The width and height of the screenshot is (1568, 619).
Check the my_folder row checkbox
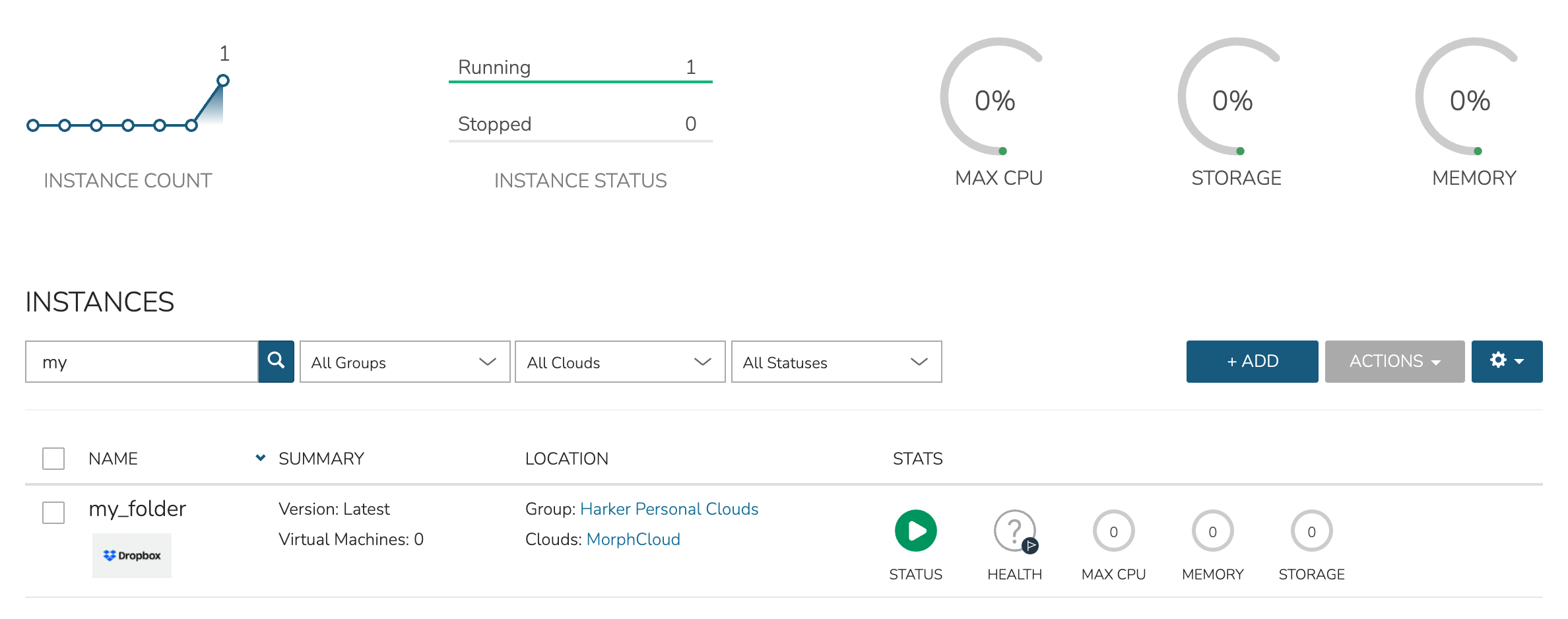pos(53,513)
